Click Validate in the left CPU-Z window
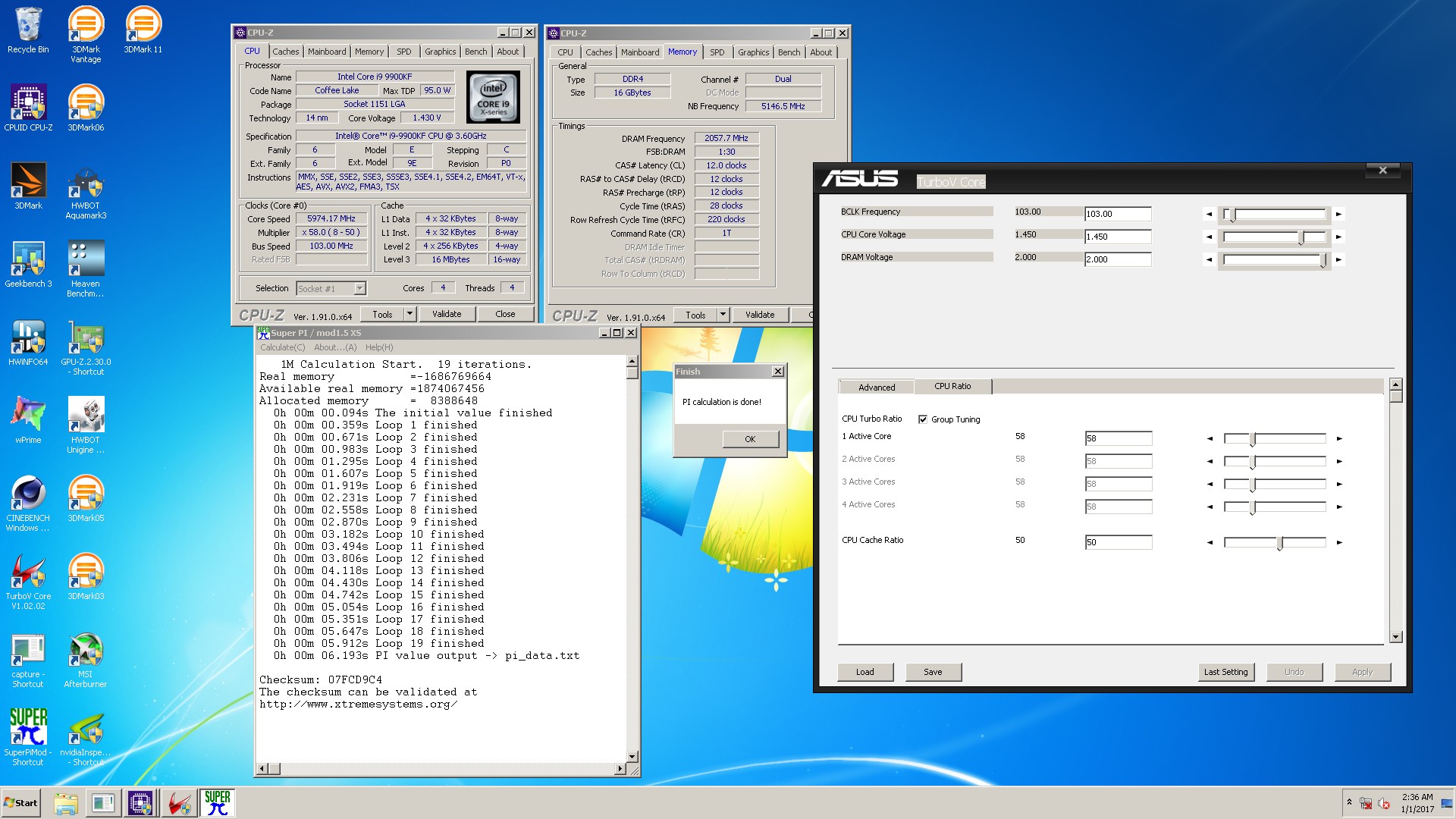This screenshot has width=1456, height=819. point(447,314)
